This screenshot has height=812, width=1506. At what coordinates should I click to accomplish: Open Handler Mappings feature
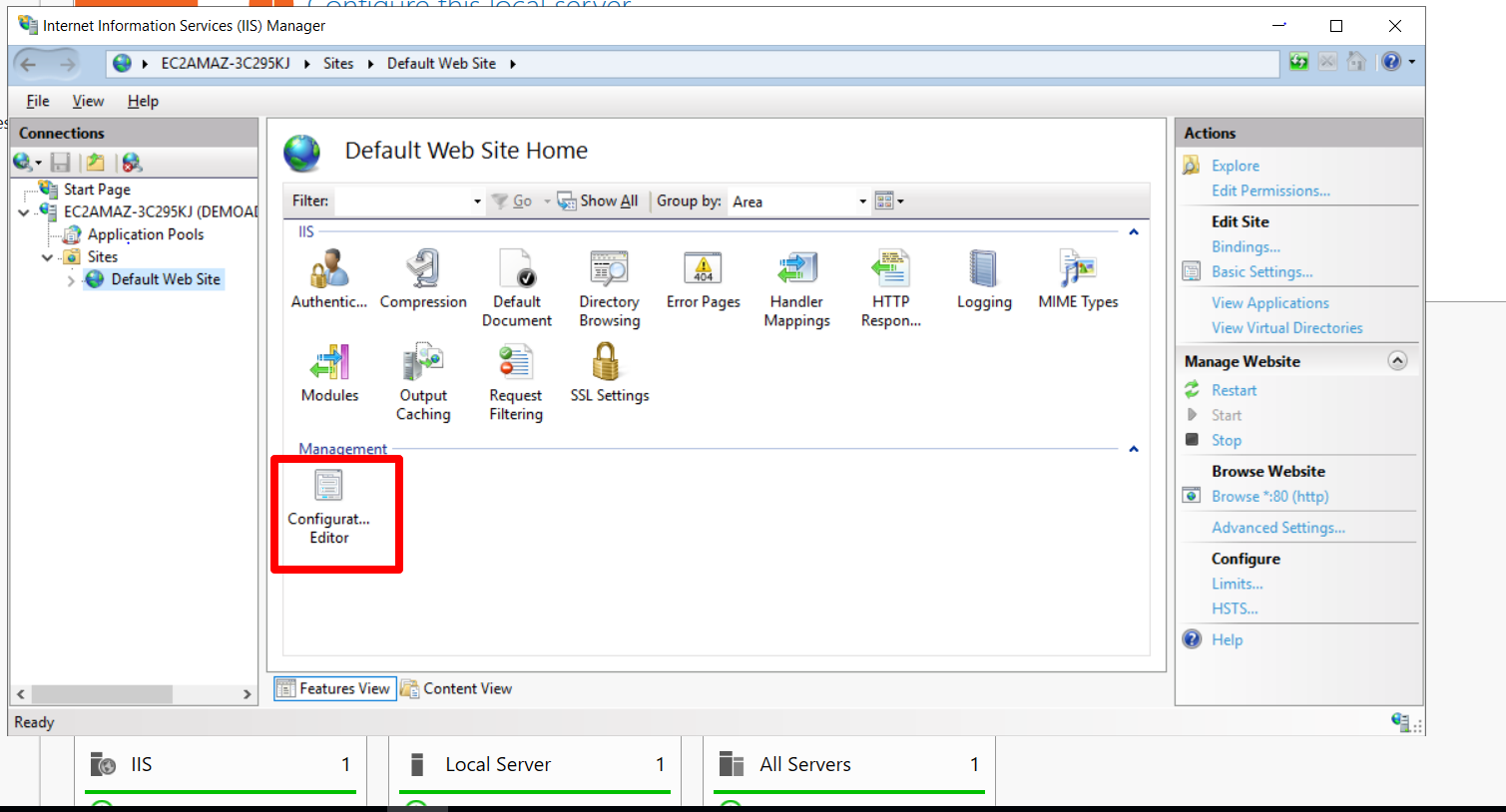click(x=796, y=289)
